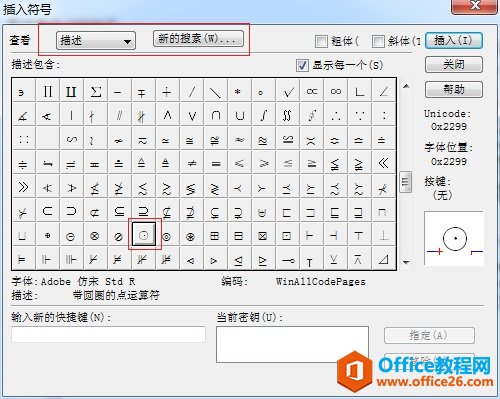Choose the right tack symbol
500x399 pixels.
tap(310, 236)
